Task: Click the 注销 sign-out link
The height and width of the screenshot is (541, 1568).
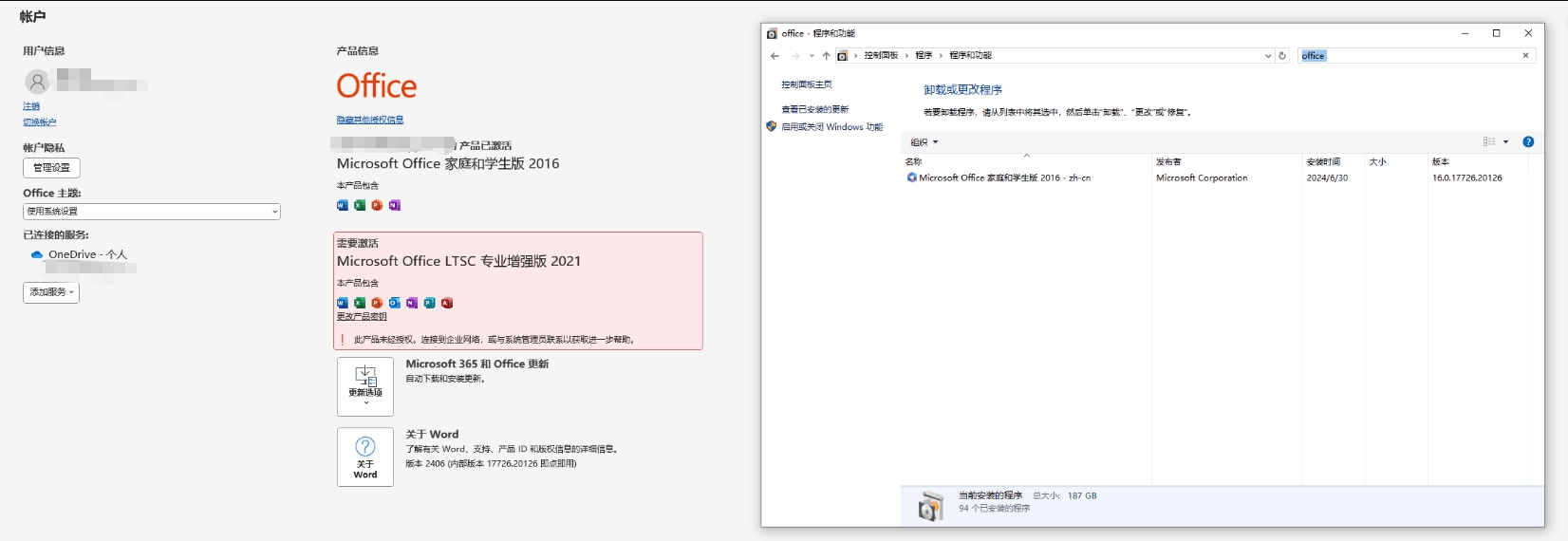Action: coord(31,106)
